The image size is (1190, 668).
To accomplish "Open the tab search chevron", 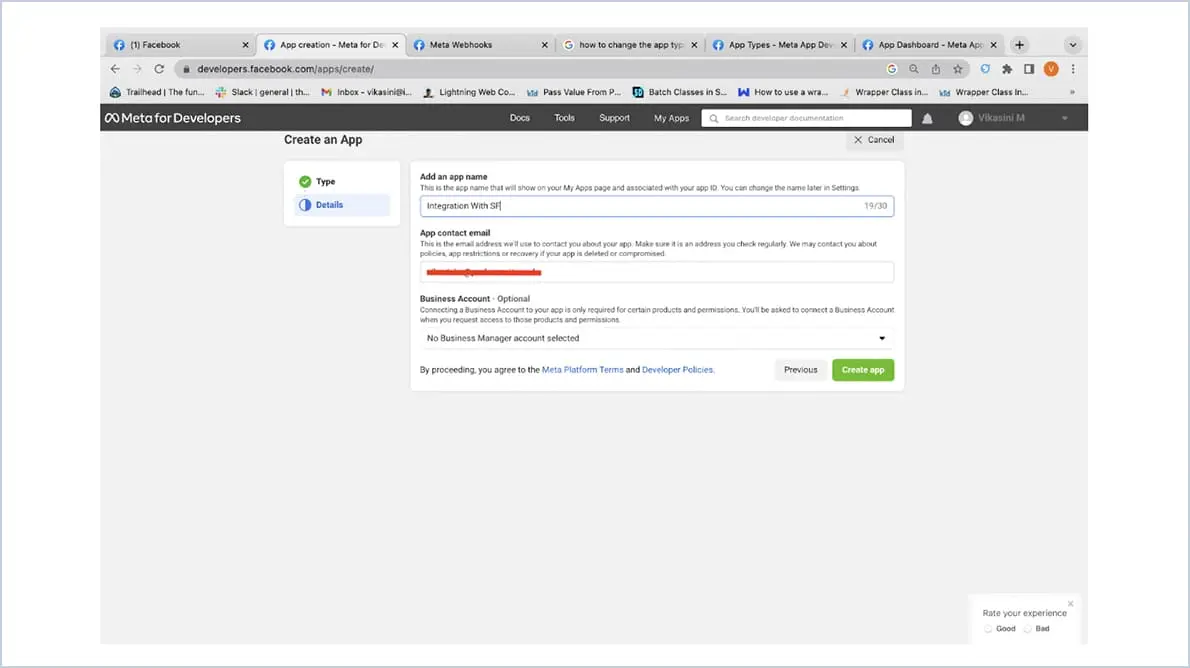I will (x=1072, y=45).
